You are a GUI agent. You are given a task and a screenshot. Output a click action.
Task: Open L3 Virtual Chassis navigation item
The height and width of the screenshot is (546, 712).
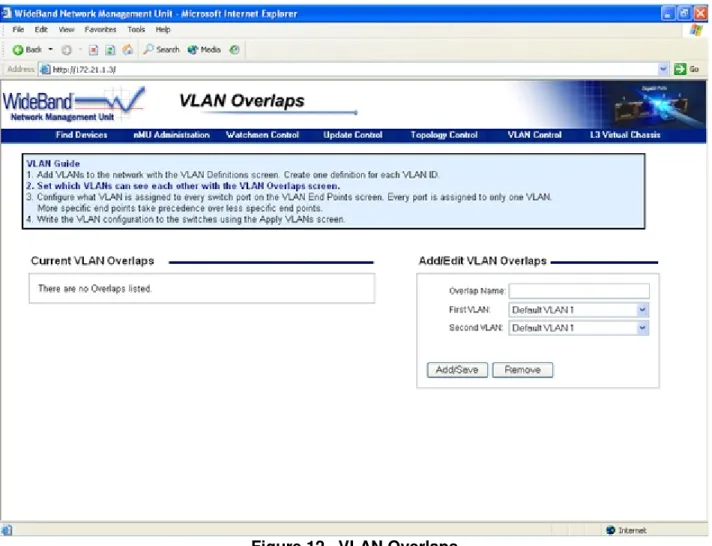625,135
